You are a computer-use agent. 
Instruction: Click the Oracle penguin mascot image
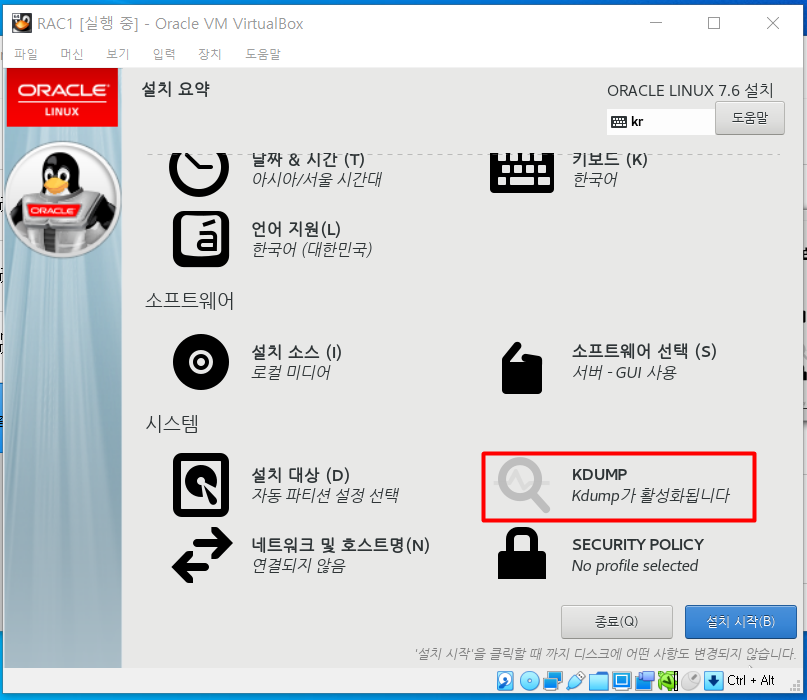click(x=62, y=200)
